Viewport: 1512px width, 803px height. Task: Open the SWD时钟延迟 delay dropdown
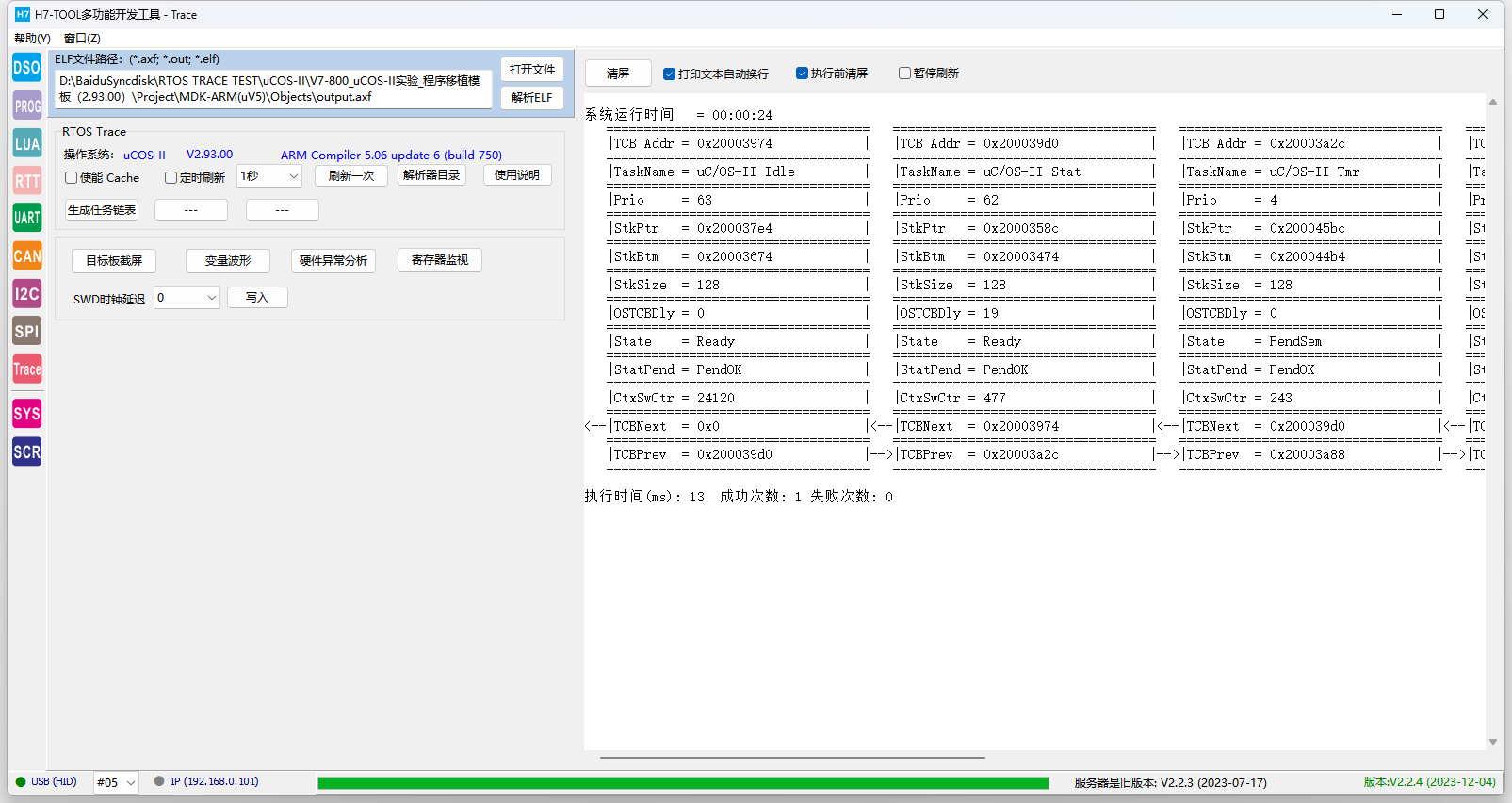(187, 298)
